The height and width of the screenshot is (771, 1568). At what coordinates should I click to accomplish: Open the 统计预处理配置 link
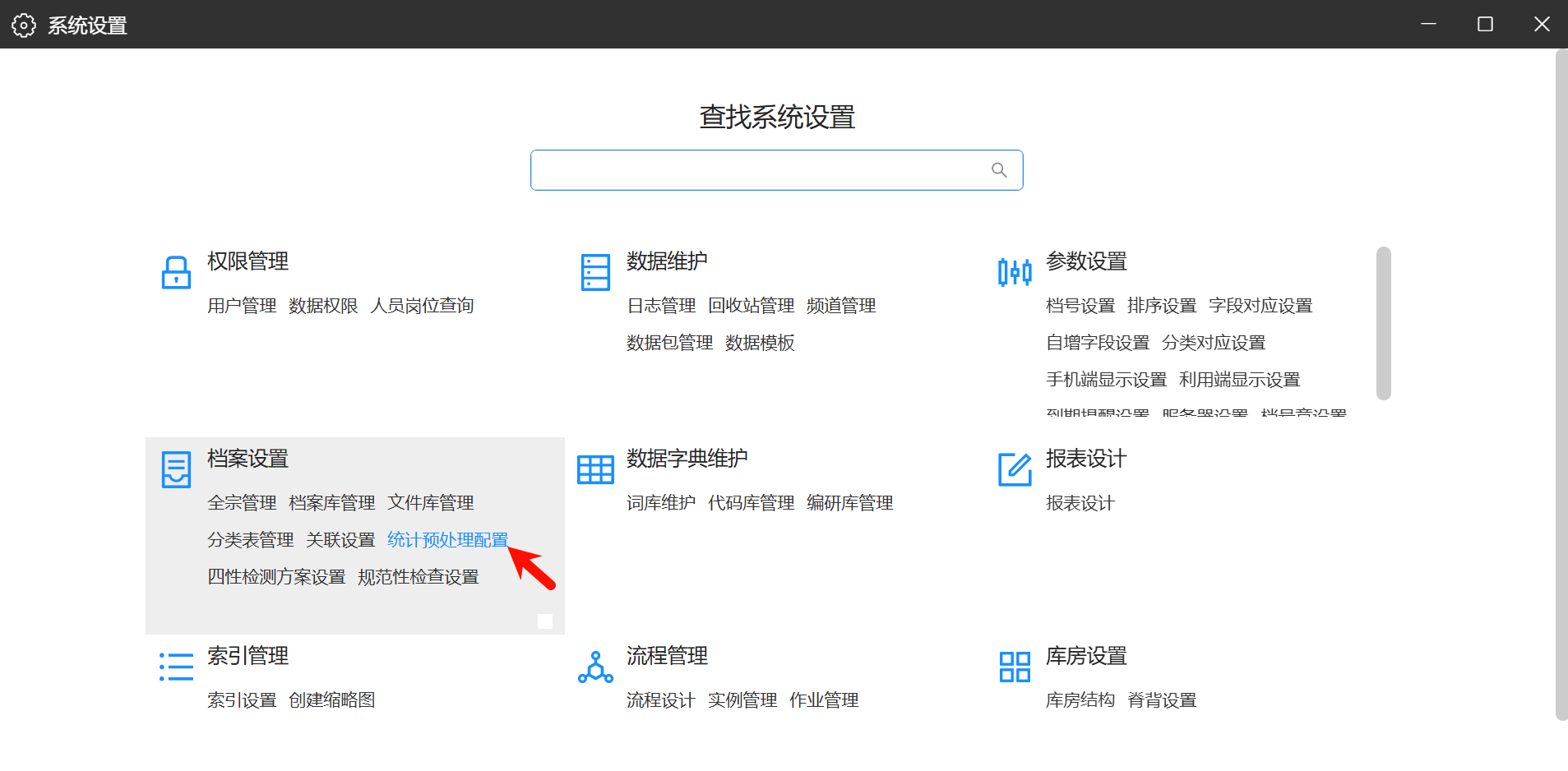point(447,540)
